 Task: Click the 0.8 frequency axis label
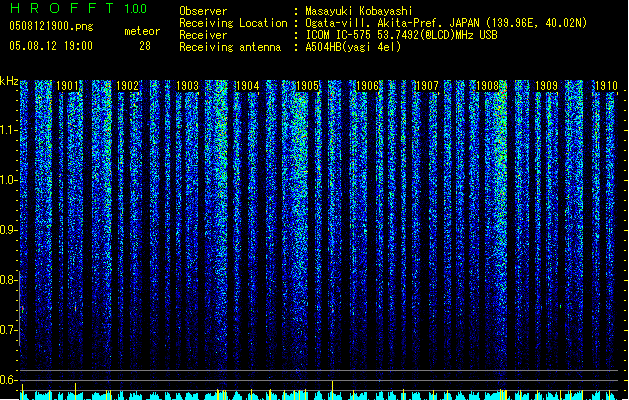point(9,280)
